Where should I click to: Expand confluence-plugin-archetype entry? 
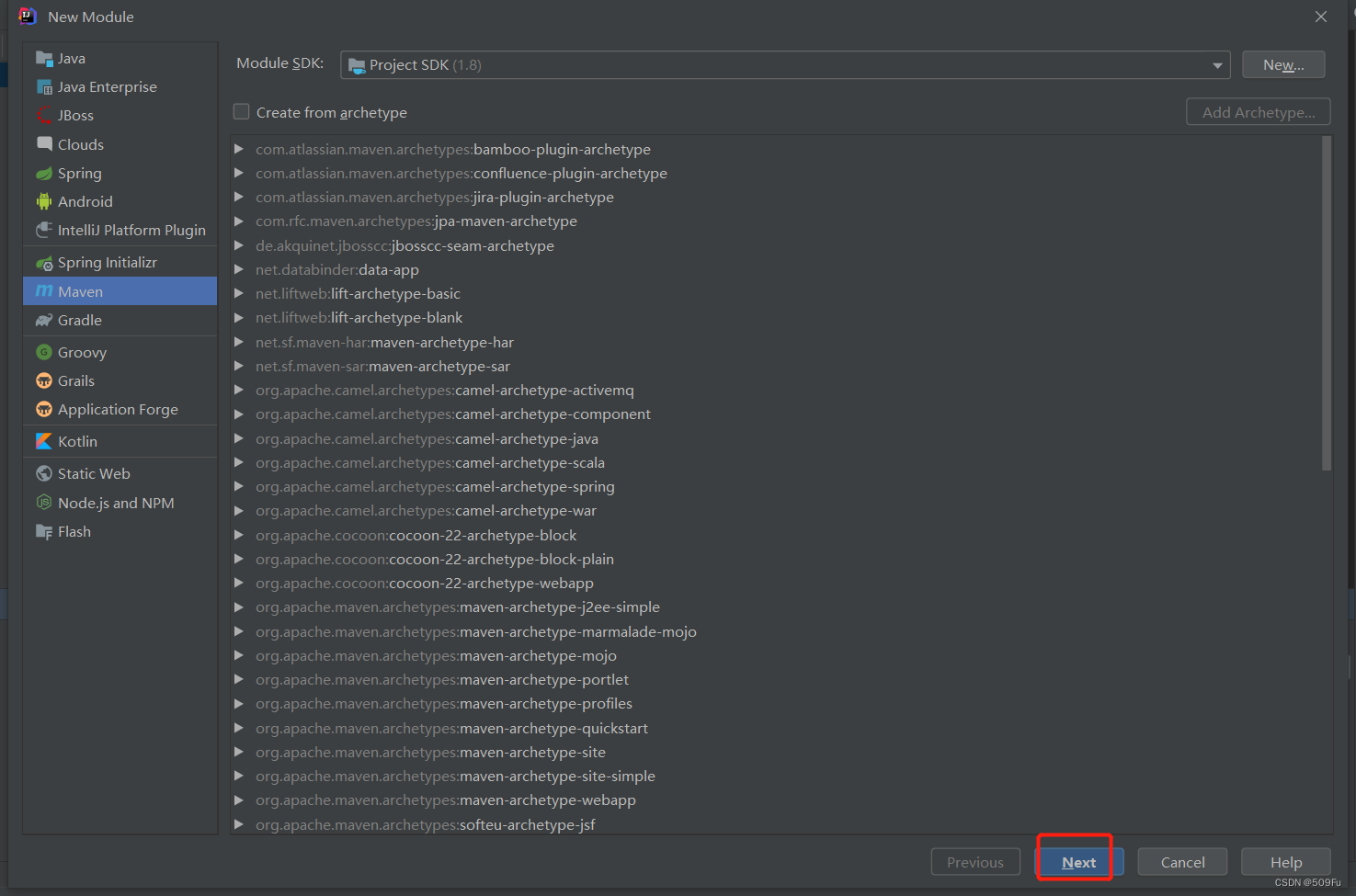tap(239, 173)
